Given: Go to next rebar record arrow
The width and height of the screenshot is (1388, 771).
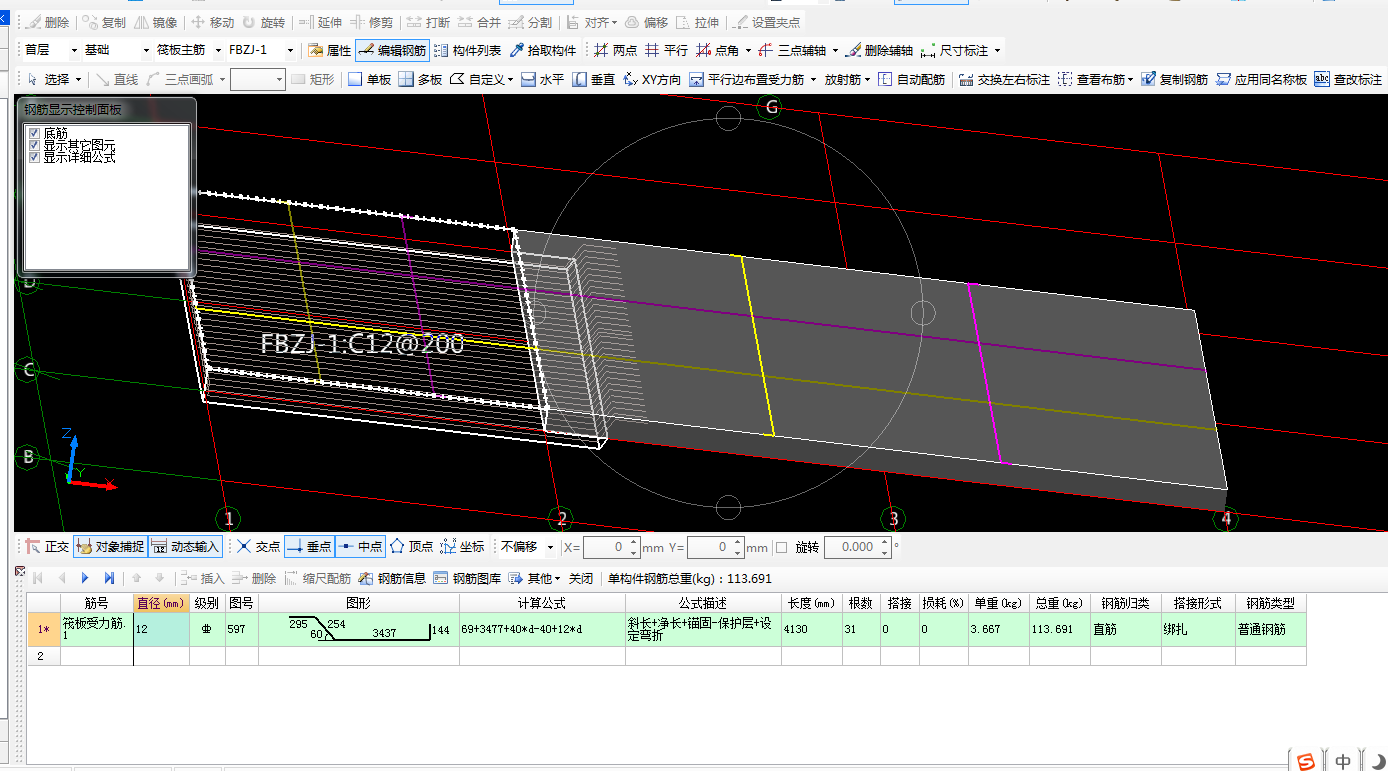Looking at the screenshot, I should pyautogui.click(x=85, y=578).
